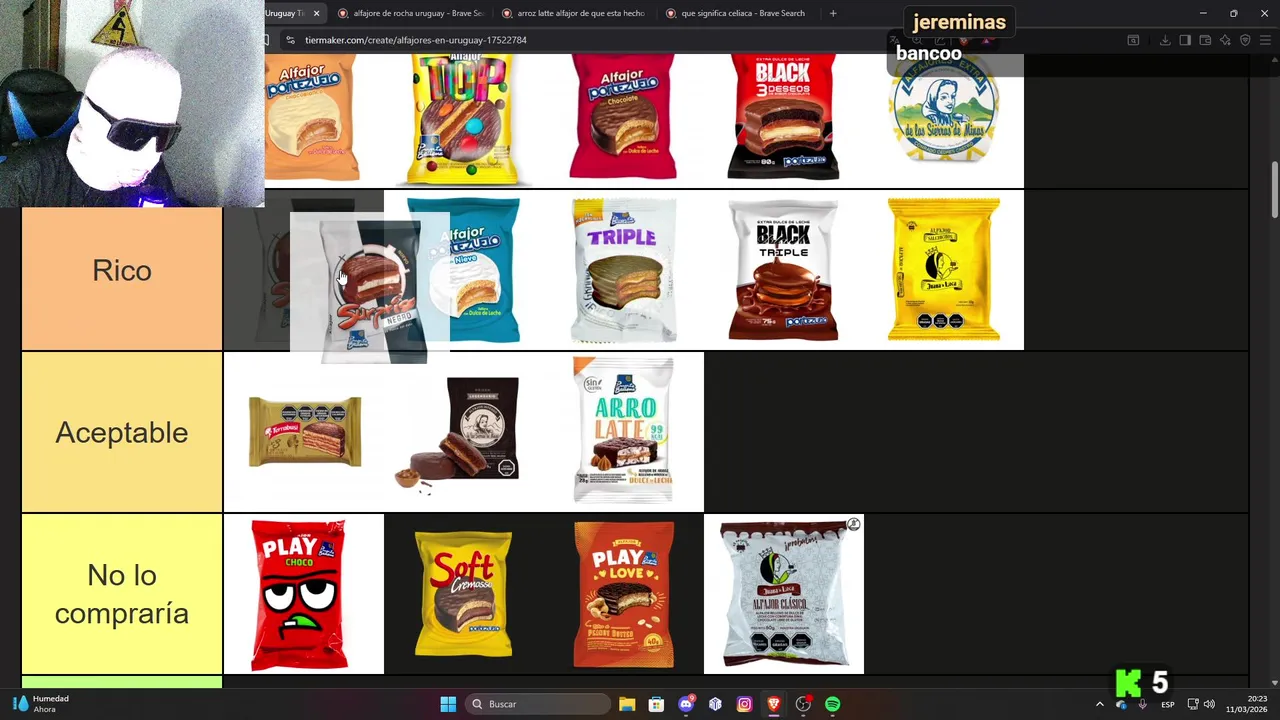Select the Rico tier label
This screenshot has height=720, width=1280.
pos(122,271)
